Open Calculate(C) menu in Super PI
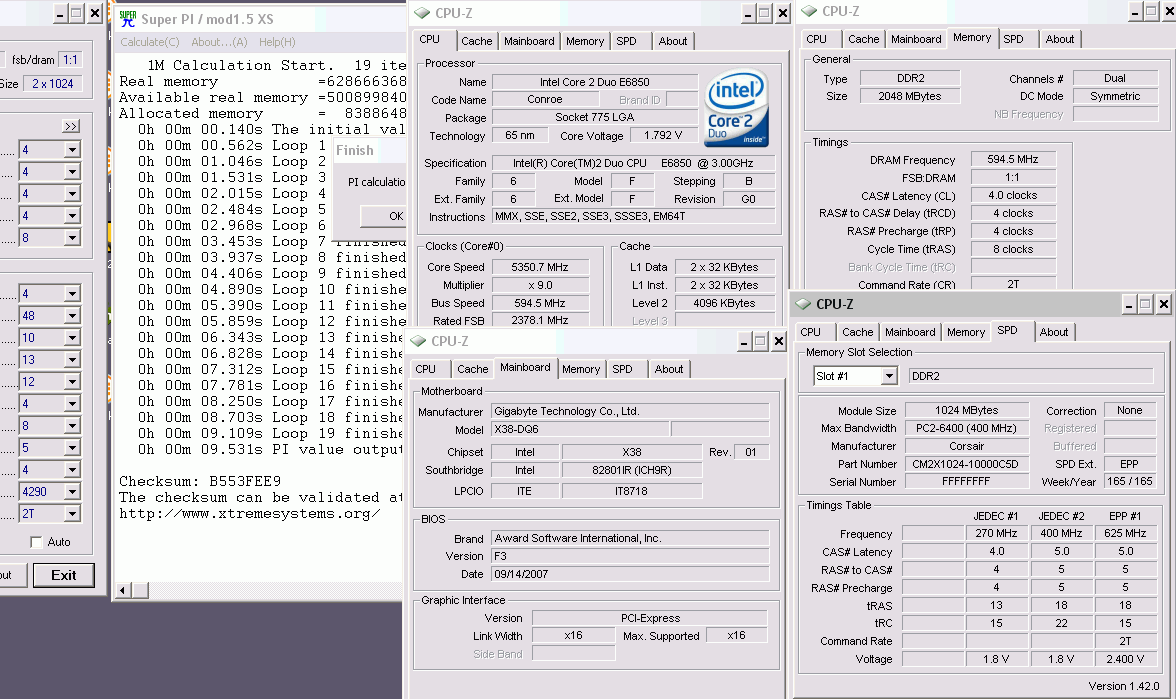 pyautogui.click(x=150, y=42)
